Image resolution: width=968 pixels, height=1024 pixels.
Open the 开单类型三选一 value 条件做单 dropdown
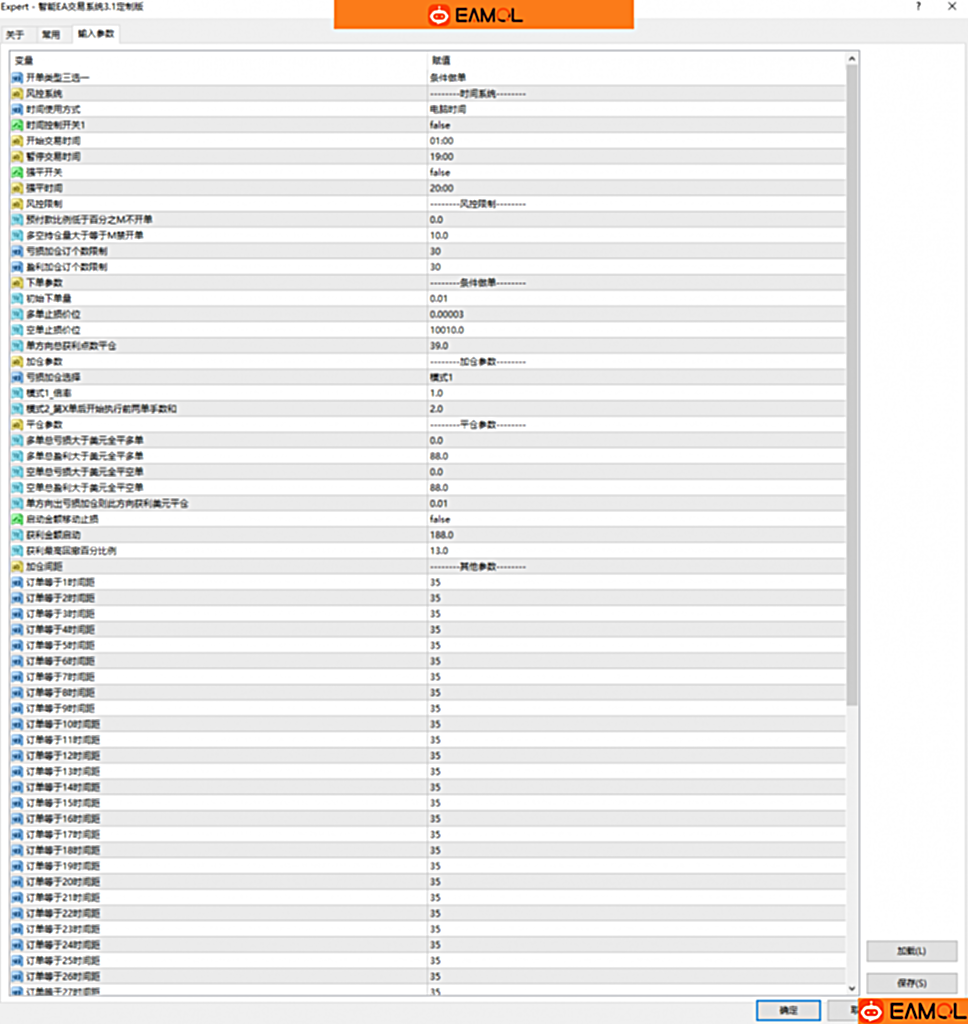pyautogui.click(x=448, y=77)
